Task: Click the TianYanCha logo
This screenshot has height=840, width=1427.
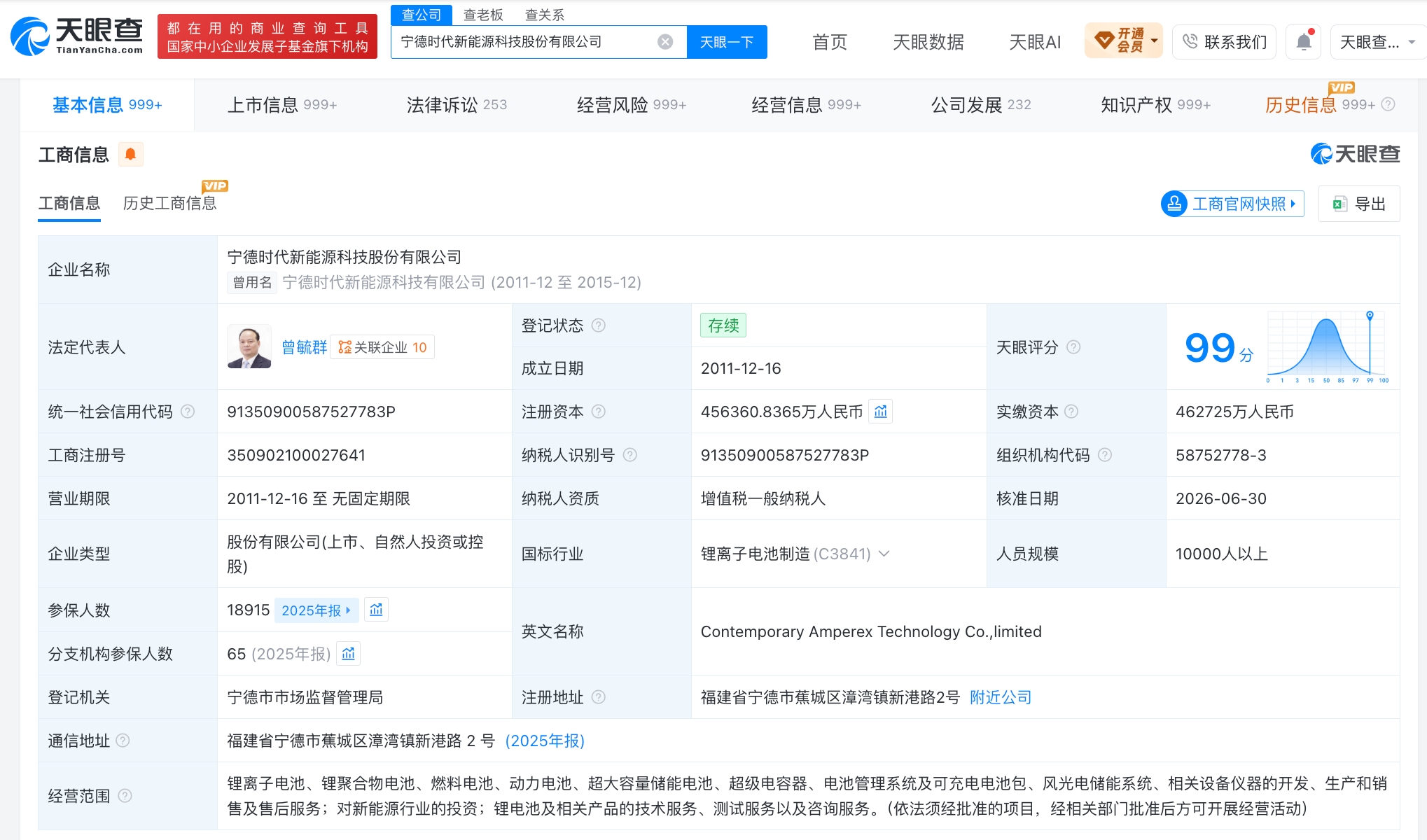Action: click(77, 36)
